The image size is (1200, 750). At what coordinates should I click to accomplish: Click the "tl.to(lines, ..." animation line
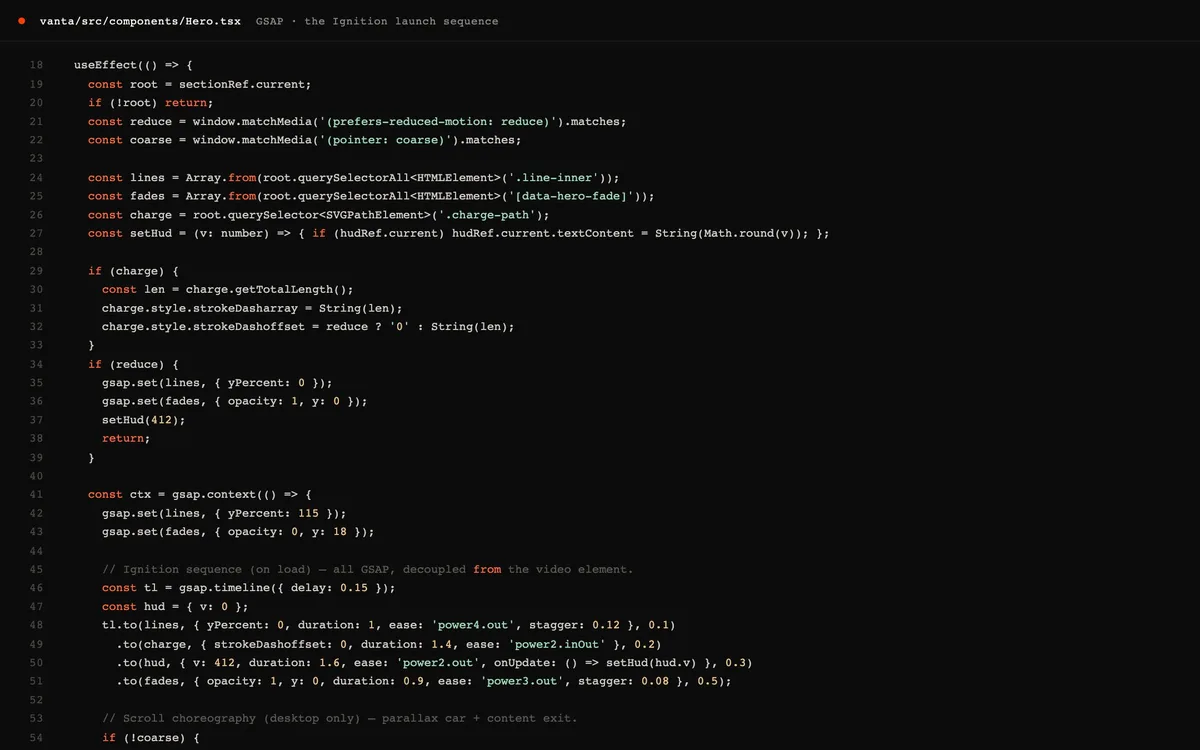(x=388, y=625)
